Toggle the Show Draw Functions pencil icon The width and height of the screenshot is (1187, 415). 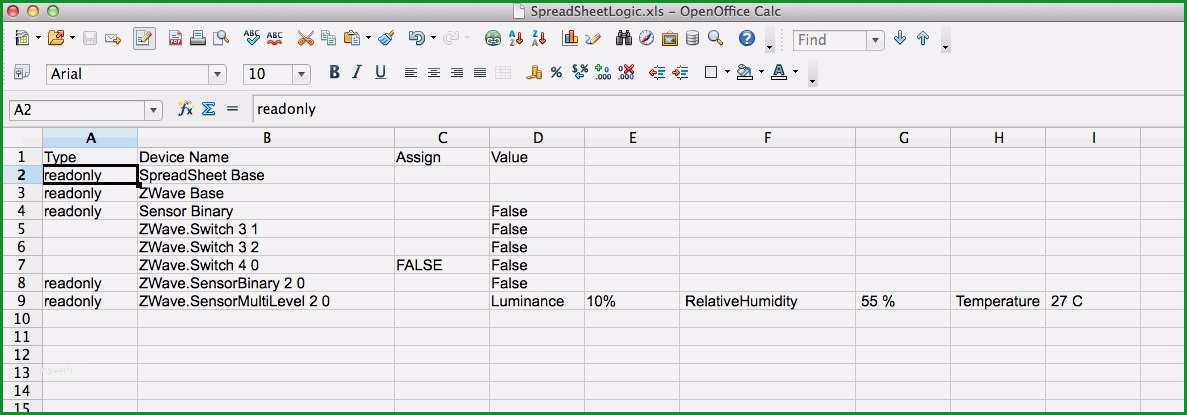pos(593,38)
